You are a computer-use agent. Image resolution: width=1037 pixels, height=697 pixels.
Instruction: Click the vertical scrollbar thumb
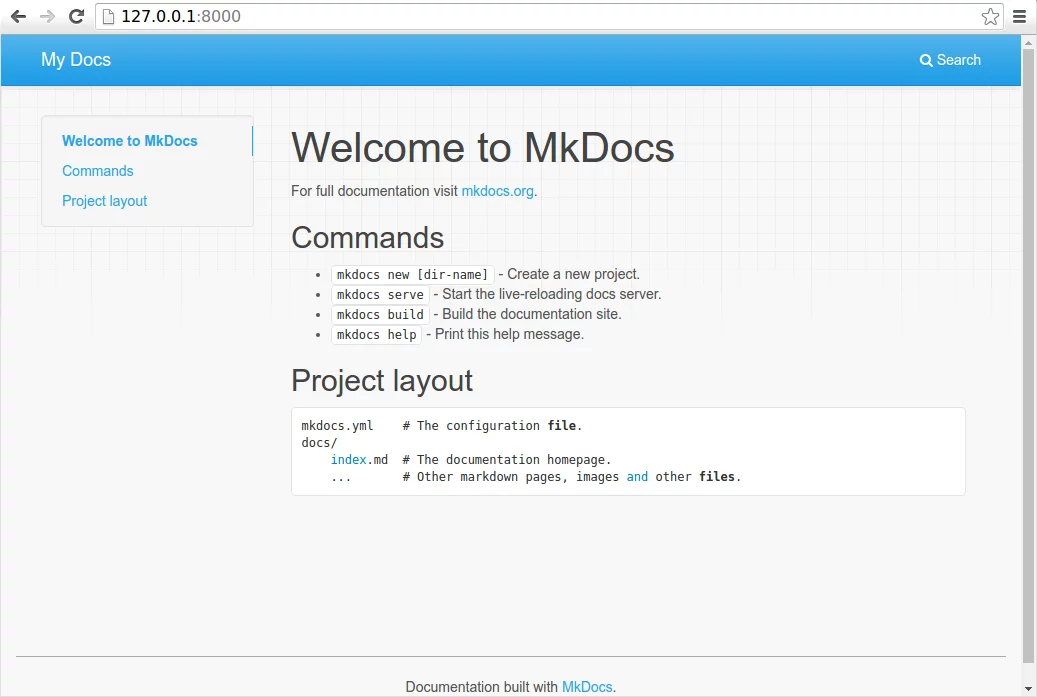point(1028,350)
